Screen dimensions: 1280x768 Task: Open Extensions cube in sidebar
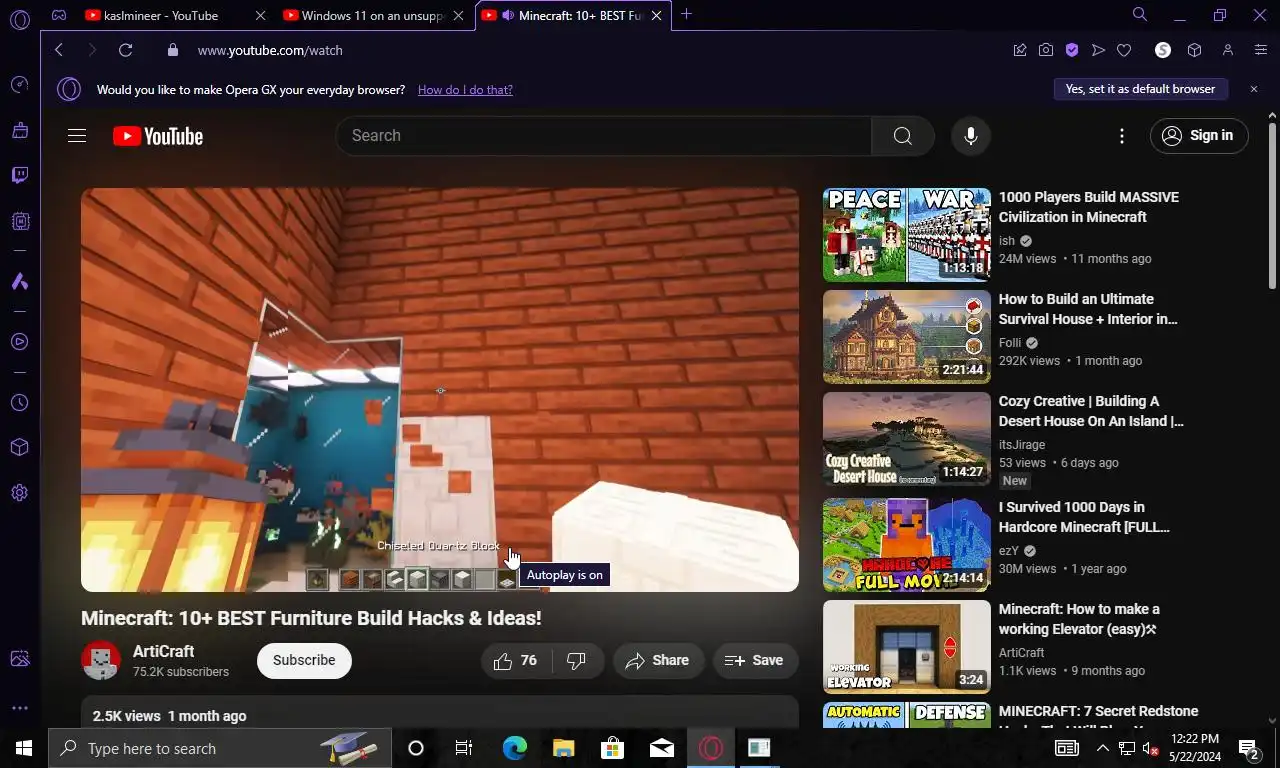[20, 447]
